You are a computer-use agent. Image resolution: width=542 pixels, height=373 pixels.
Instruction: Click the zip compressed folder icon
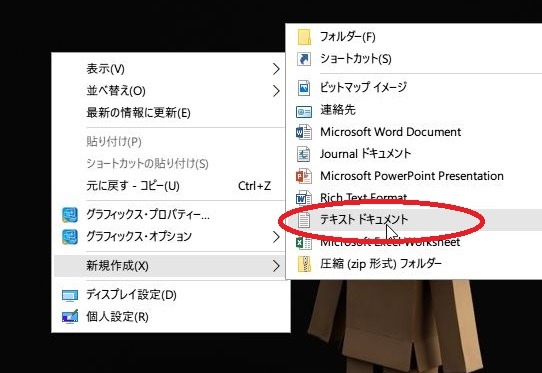(304, 264)
